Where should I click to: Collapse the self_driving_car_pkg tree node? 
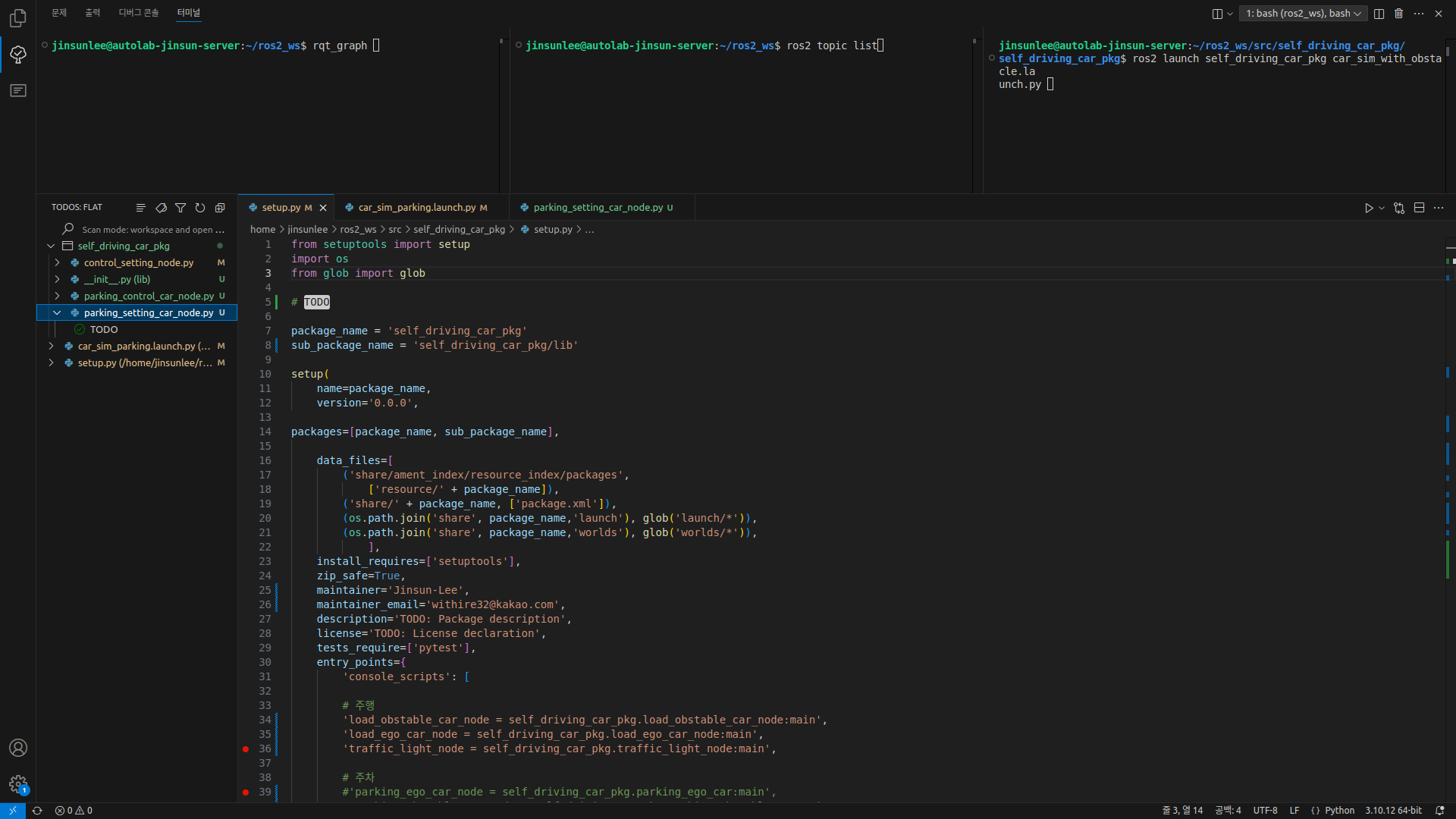(51, 246)
